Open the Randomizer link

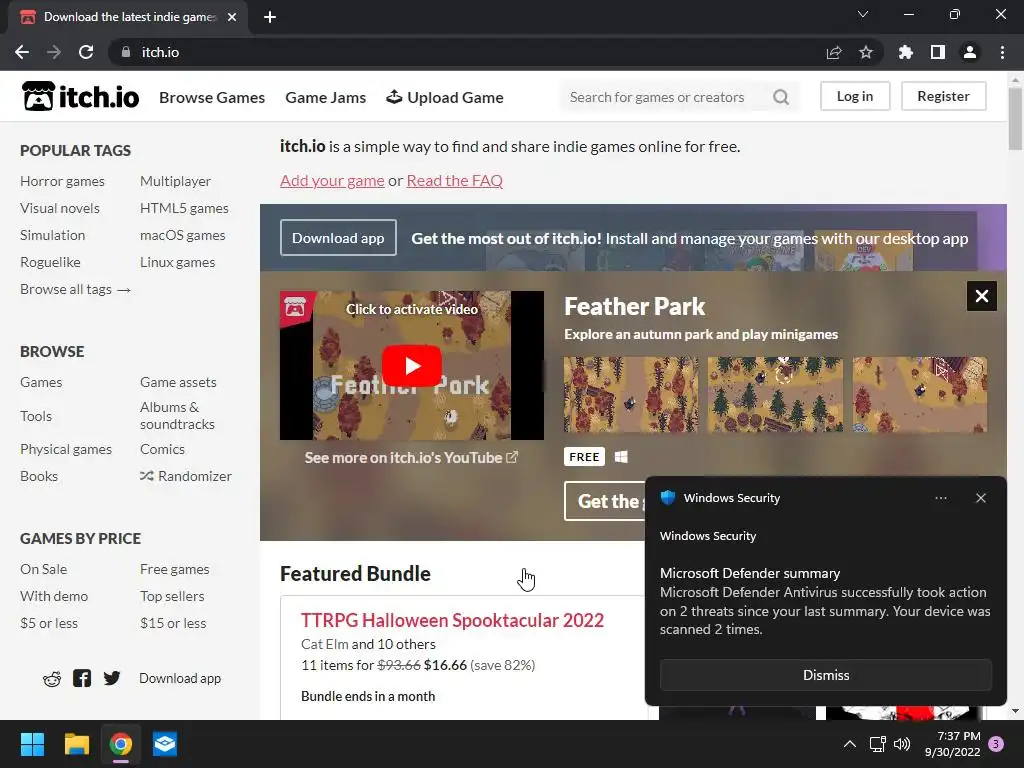coord(186,476)
